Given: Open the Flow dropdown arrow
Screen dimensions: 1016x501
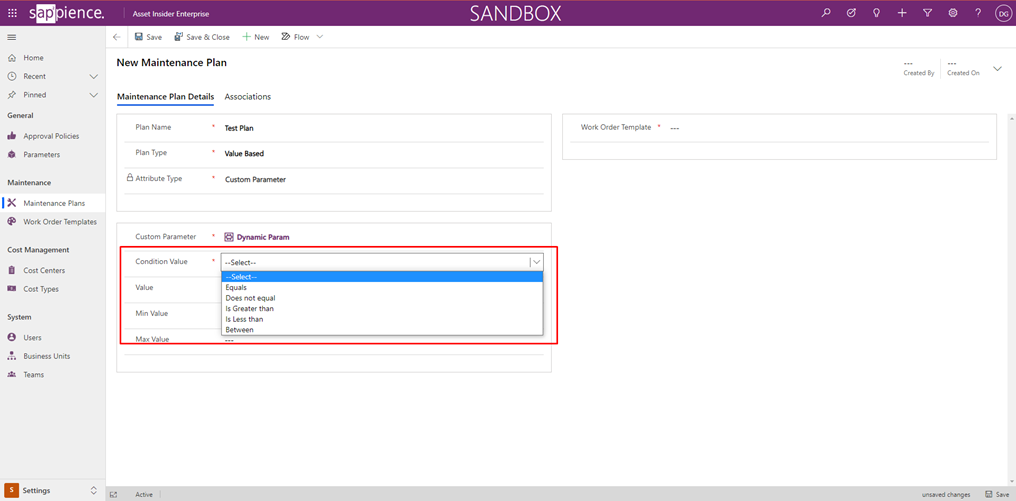Looking at the screenshot, I should click(x=320, y=37).
